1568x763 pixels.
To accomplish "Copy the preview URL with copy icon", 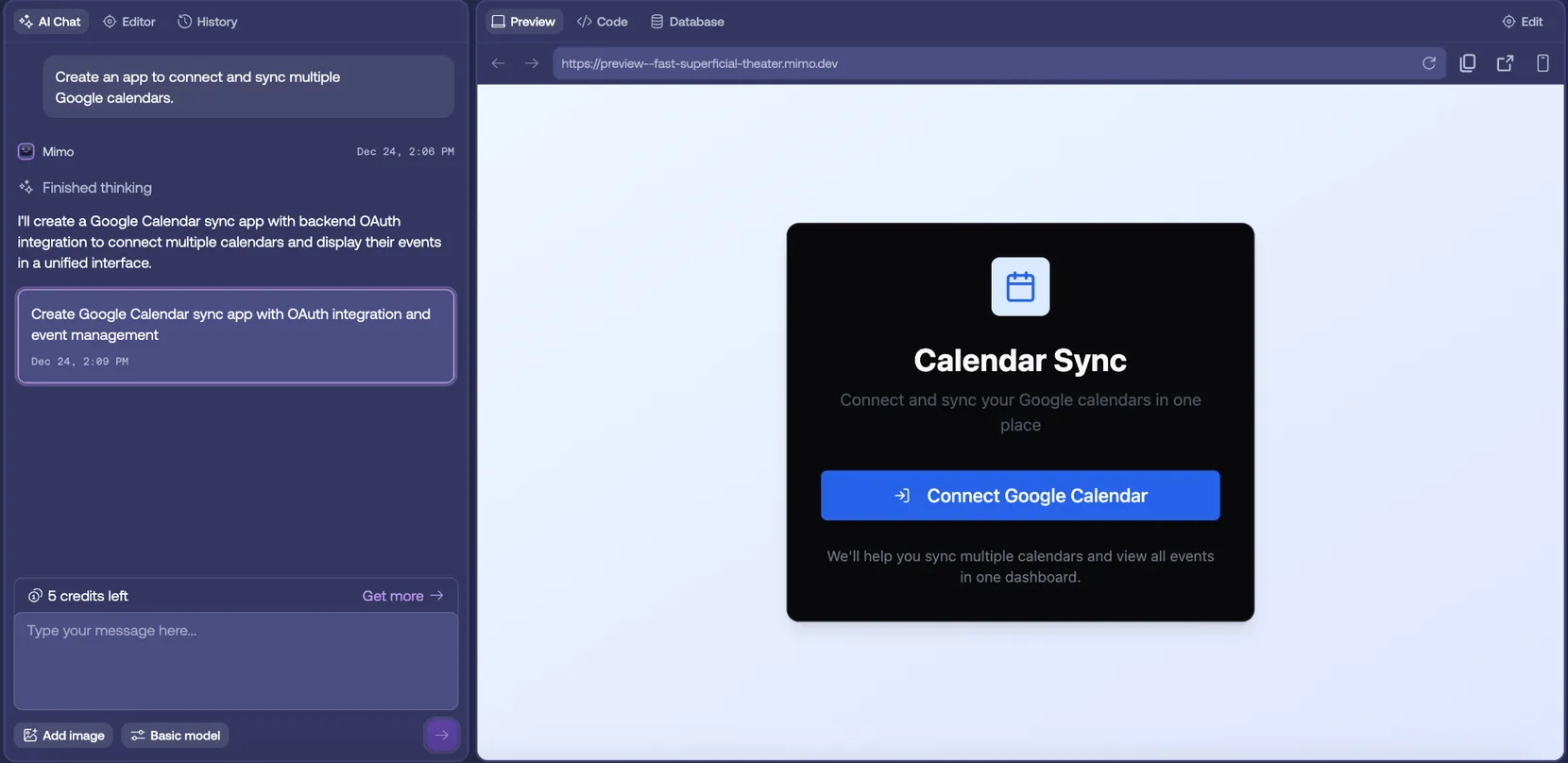I will point(1468,63).
